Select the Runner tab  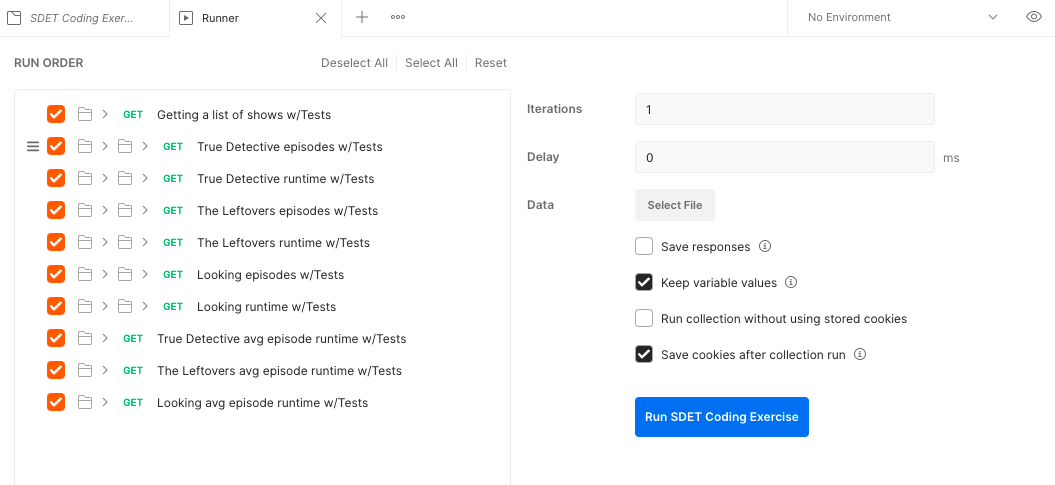point(256,18)
